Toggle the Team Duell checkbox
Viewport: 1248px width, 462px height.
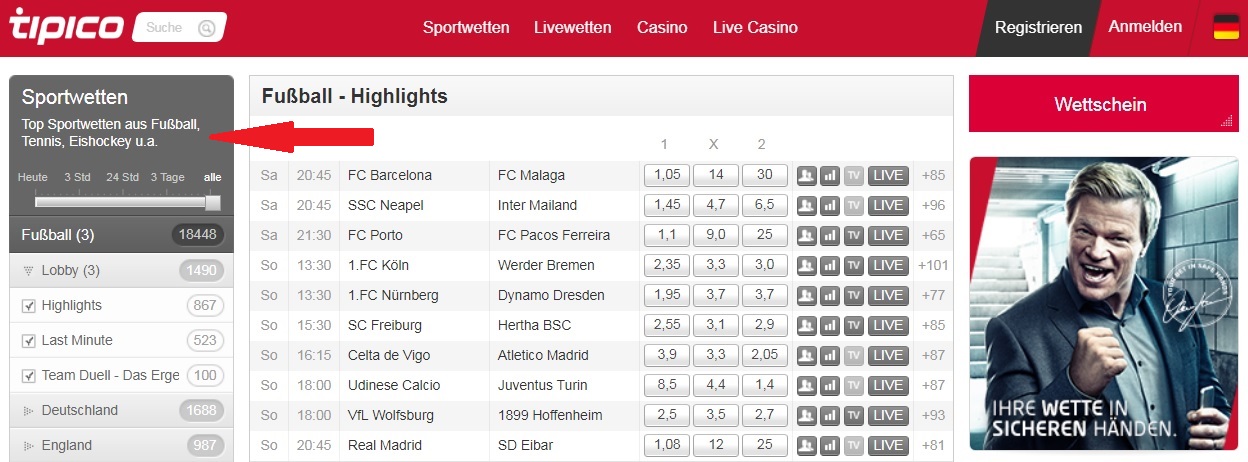(28, 376)
